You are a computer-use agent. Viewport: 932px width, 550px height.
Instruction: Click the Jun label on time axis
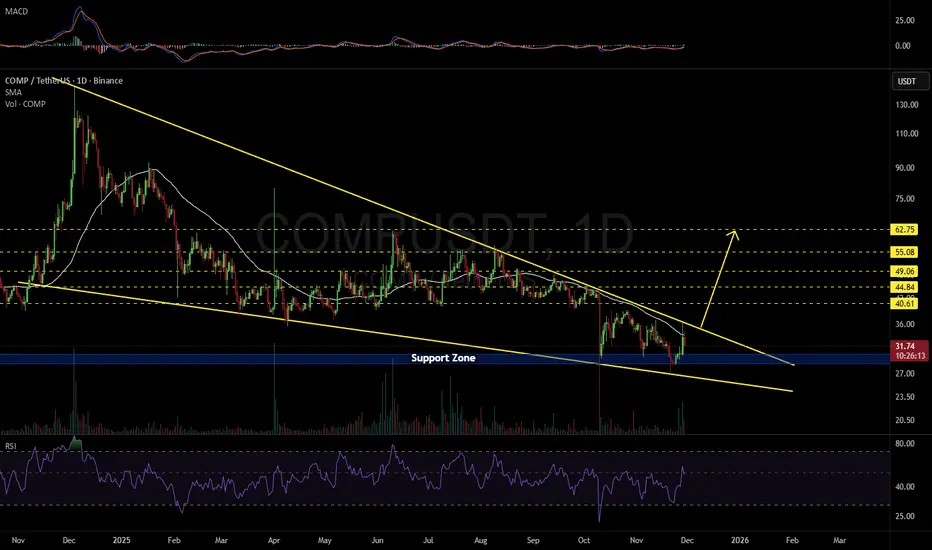(377, 540)
